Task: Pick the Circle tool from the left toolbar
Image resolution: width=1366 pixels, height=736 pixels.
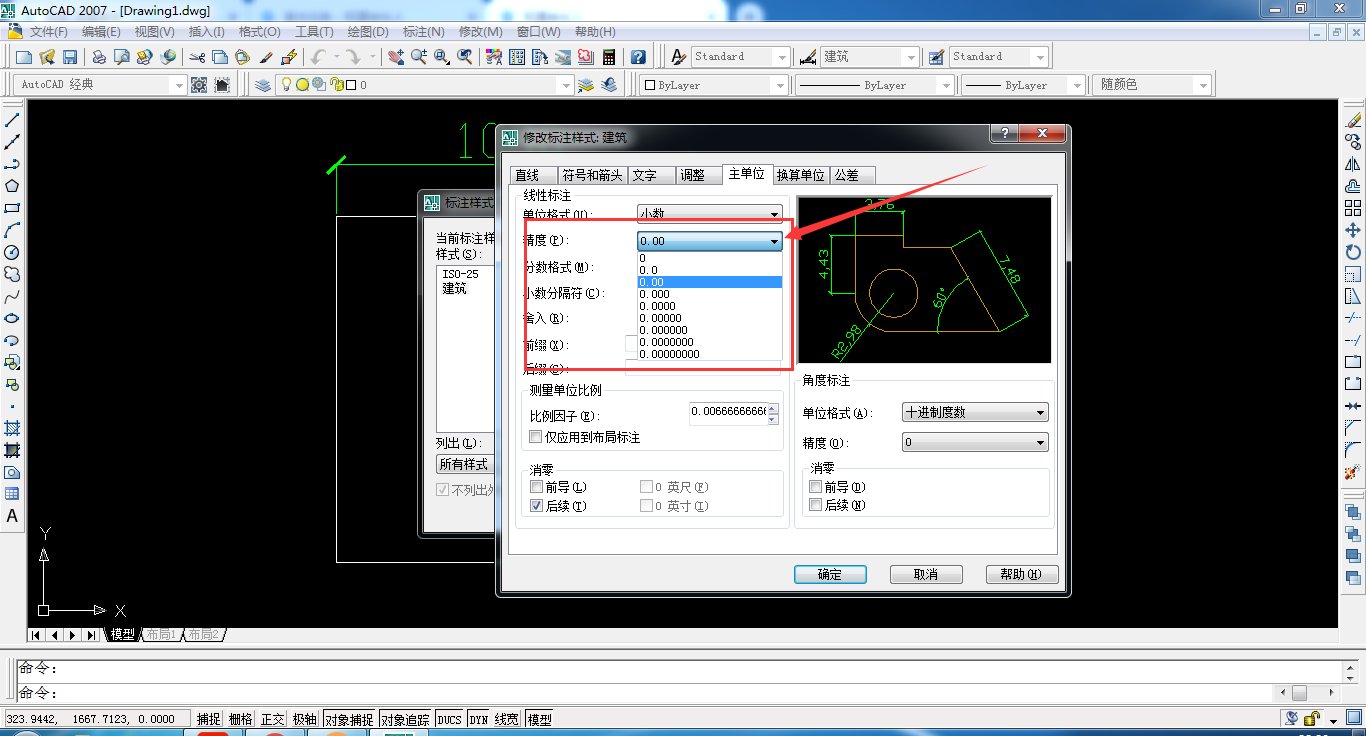Action: click(12, 252)
